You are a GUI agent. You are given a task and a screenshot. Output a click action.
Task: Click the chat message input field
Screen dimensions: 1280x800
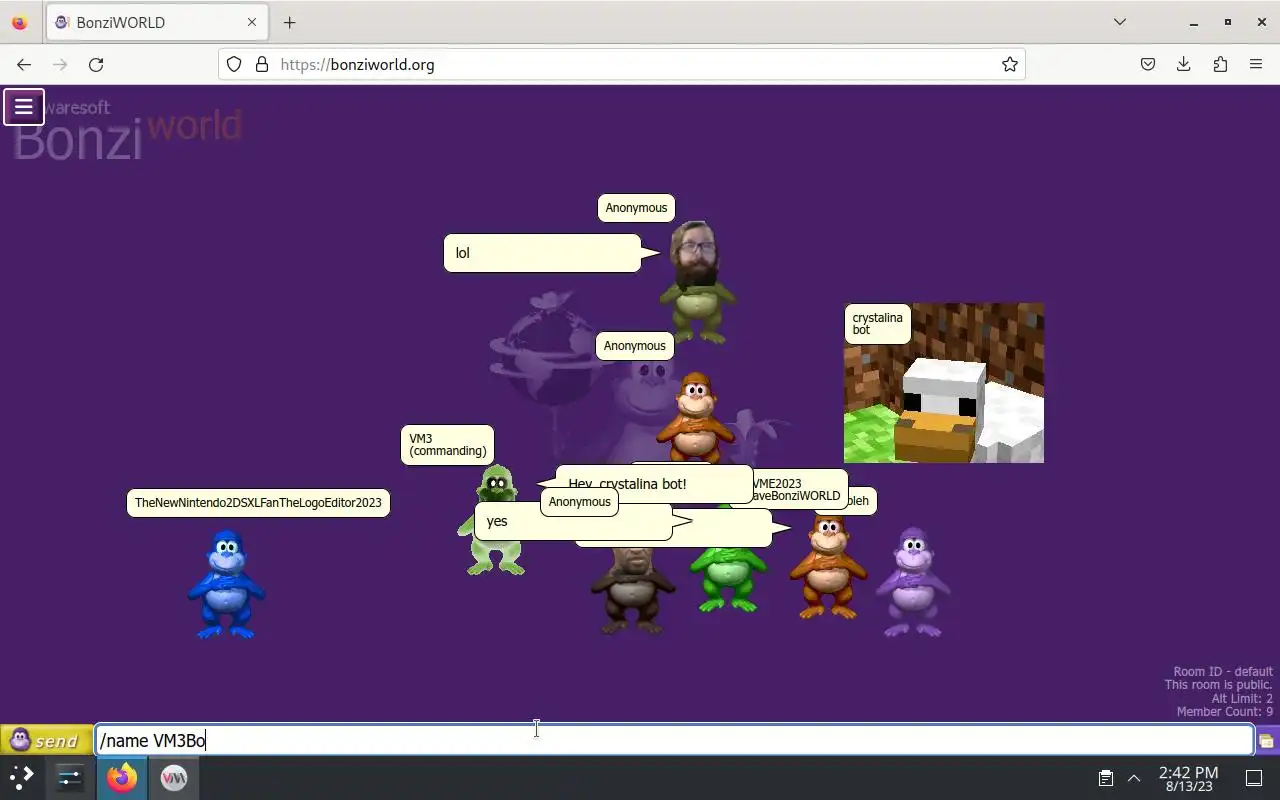pyautogui.click(x=674, y=740)
